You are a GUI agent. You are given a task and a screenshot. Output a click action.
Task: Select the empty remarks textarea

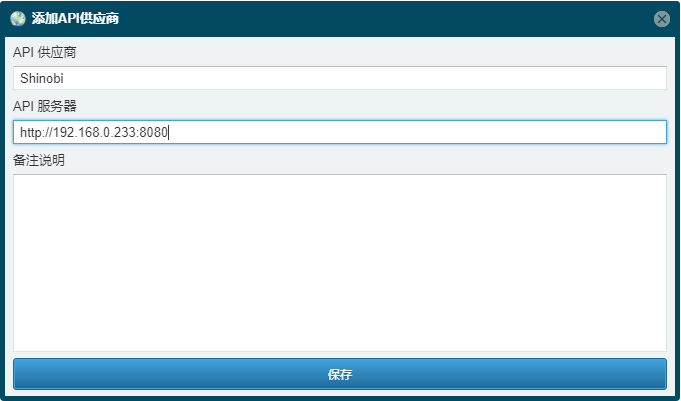(x=340, y=263)
